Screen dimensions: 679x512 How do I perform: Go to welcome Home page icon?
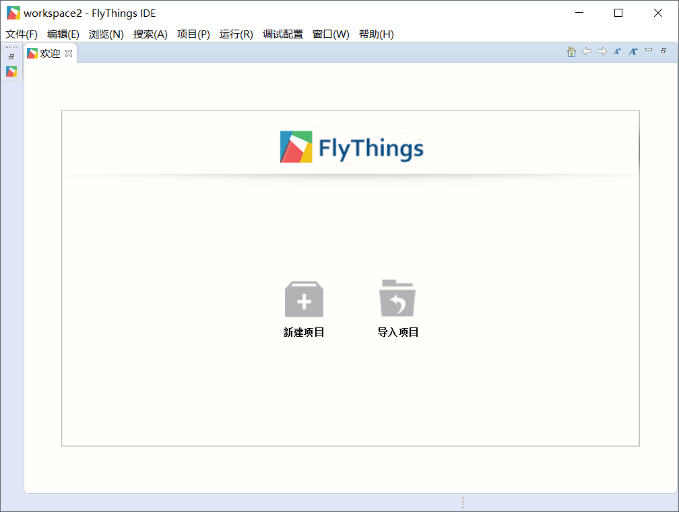[x=571, y=52]
